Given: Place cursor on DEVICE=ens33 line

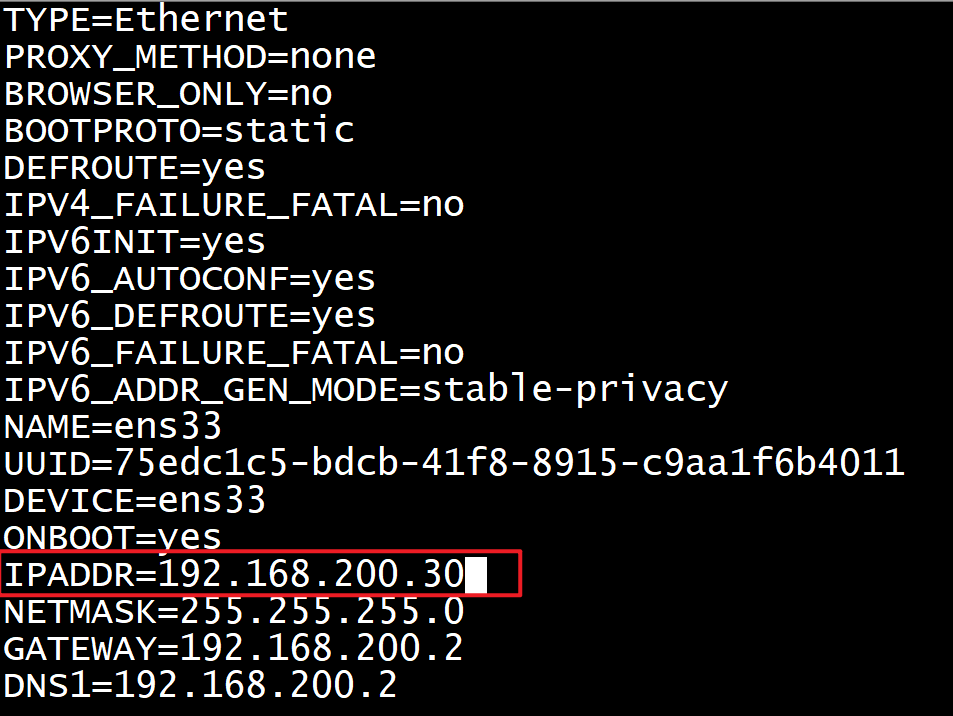Looking at the screenshot, I should [135, 500].
